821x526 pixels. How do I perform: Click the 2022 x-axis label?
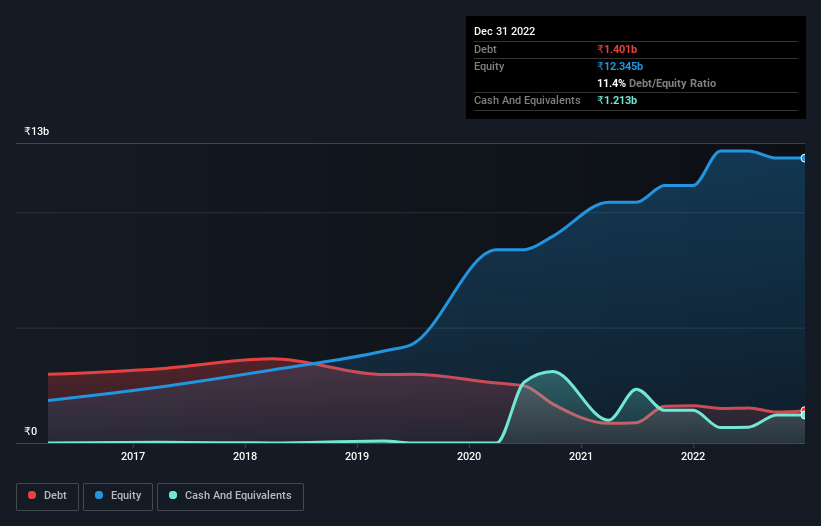tap(693, 456)
